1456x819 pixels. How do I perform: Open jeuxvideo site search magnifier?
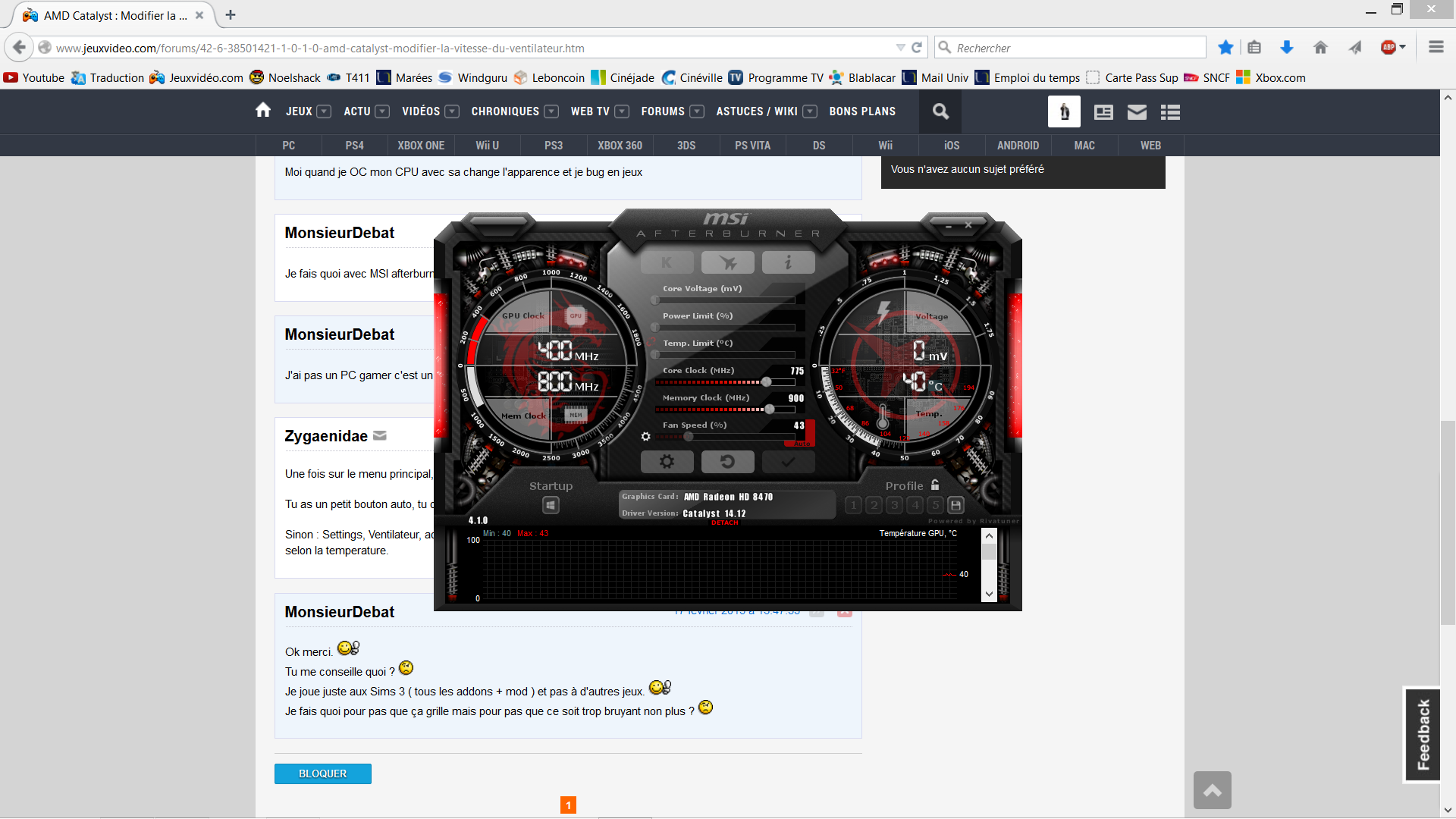tap(940, 111)
